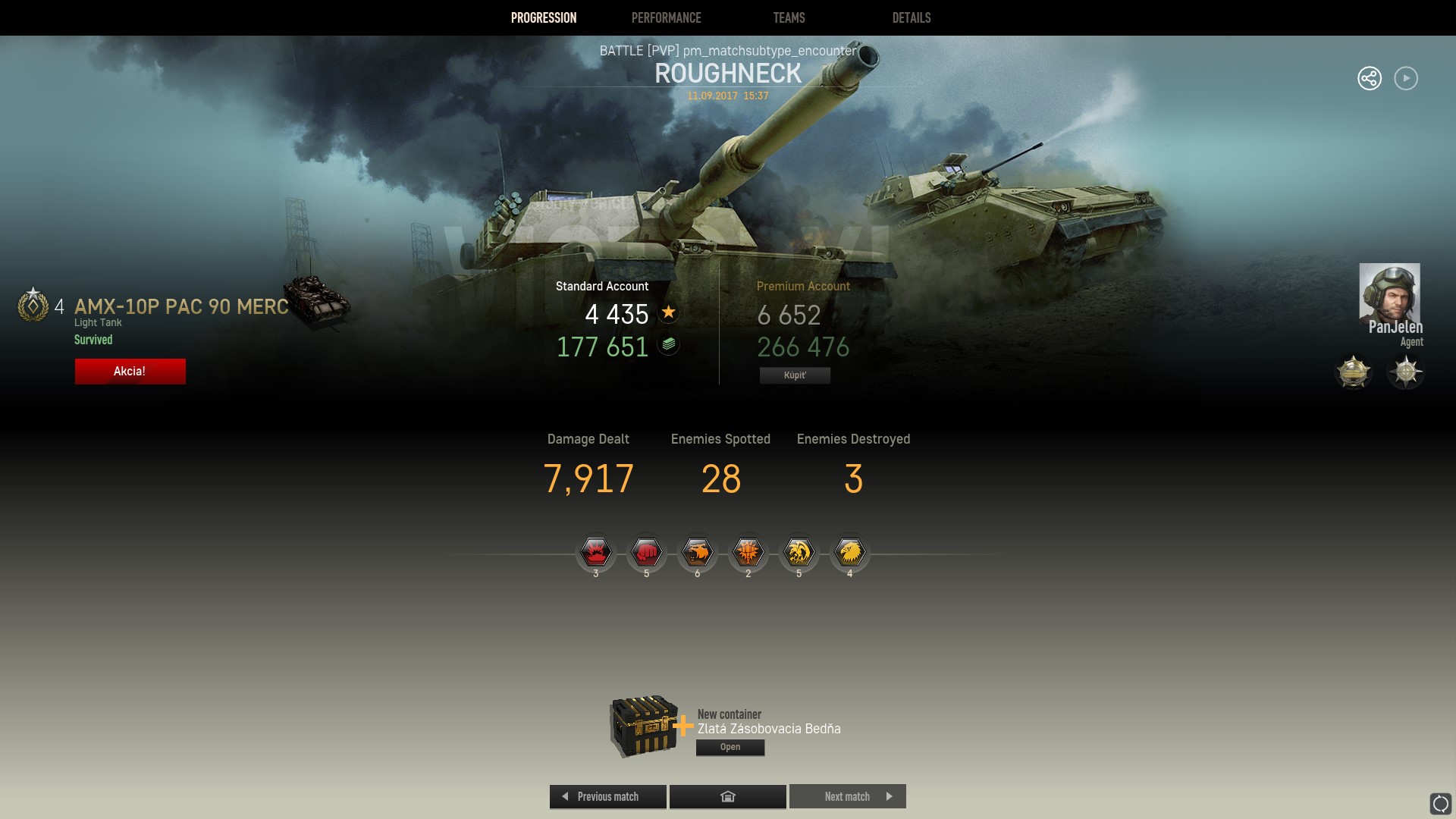
Task: Click the Kúpiť premium button
Action: pyautogui.click(x=795, y=375)
